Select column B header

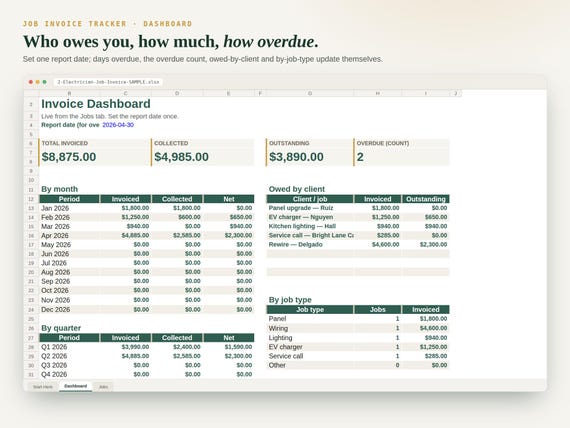point(69,93)
